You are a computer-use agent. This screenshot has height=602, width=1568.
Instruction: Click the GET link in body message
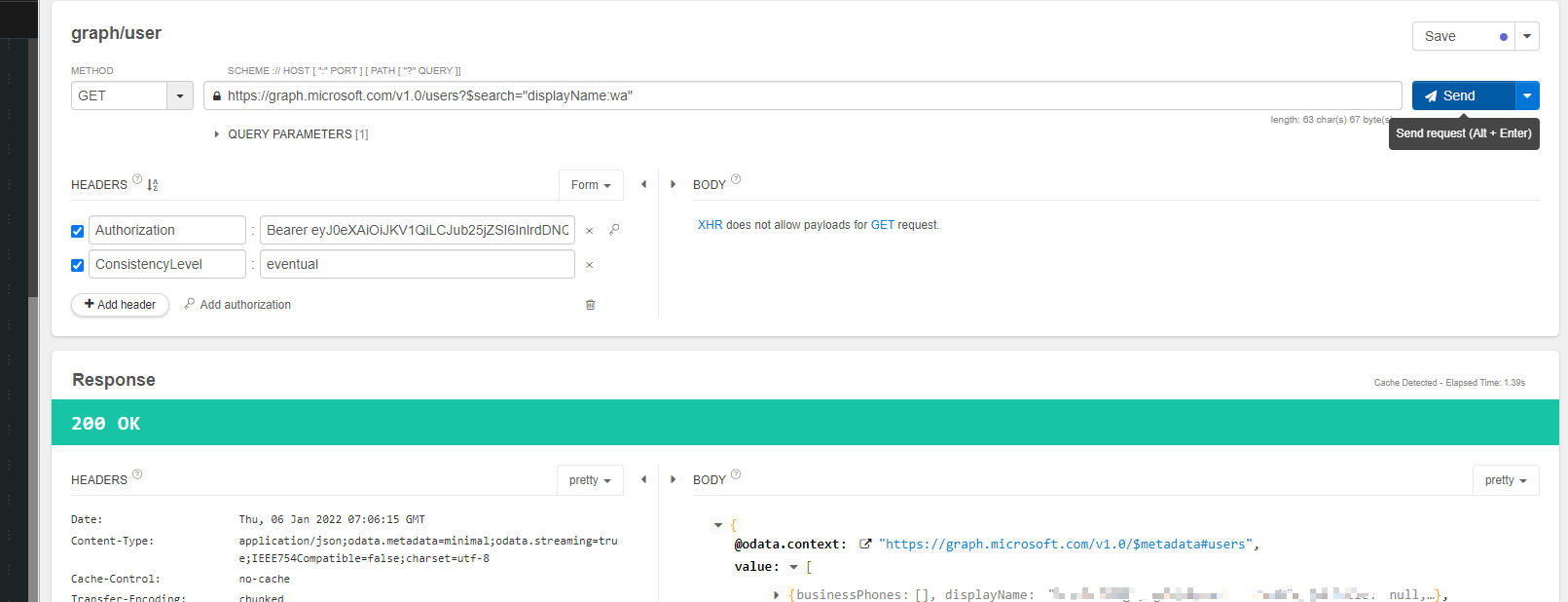(883, 225)
